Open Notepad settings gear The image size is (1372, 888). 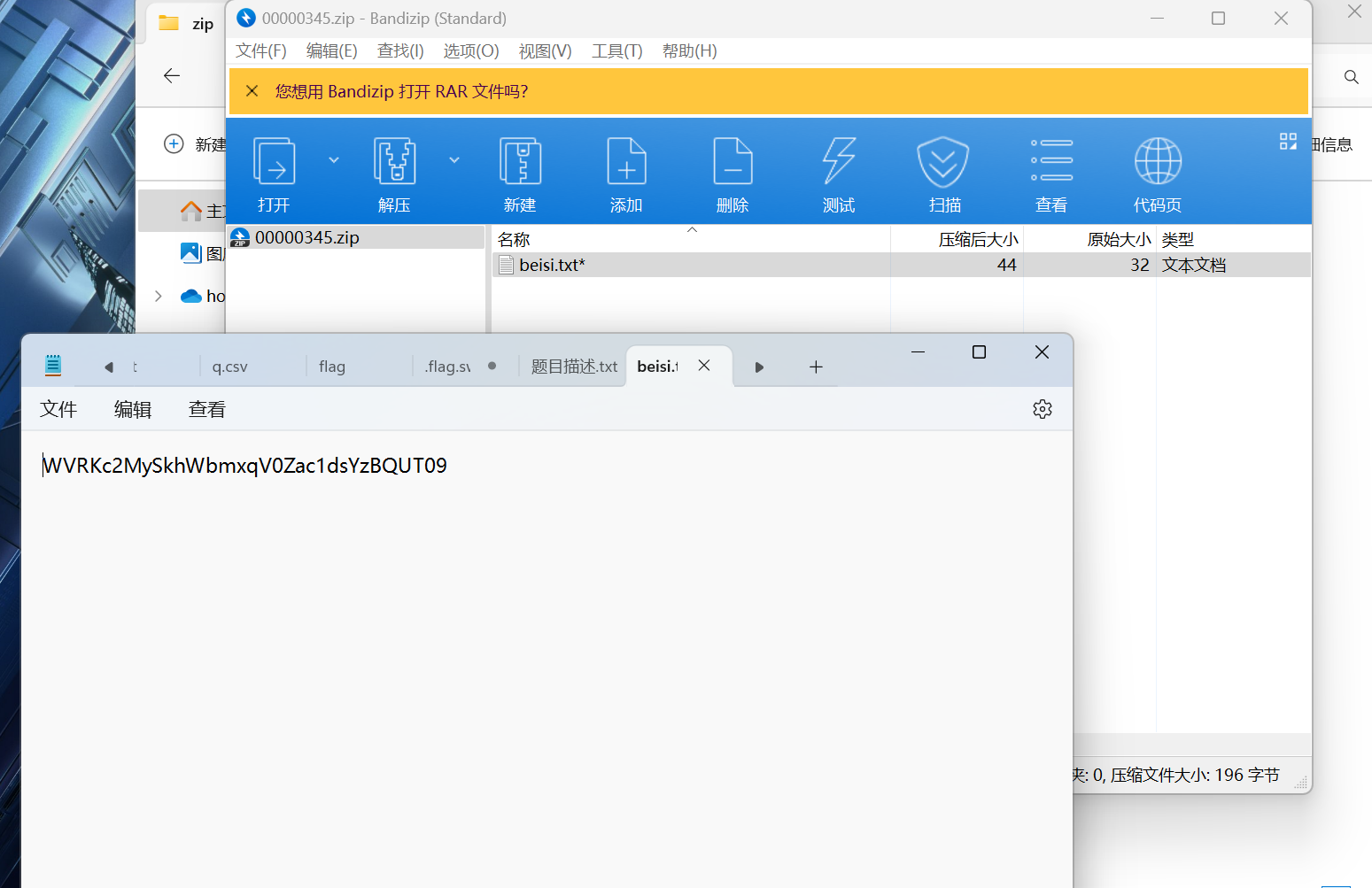(x=1043, y=409)
